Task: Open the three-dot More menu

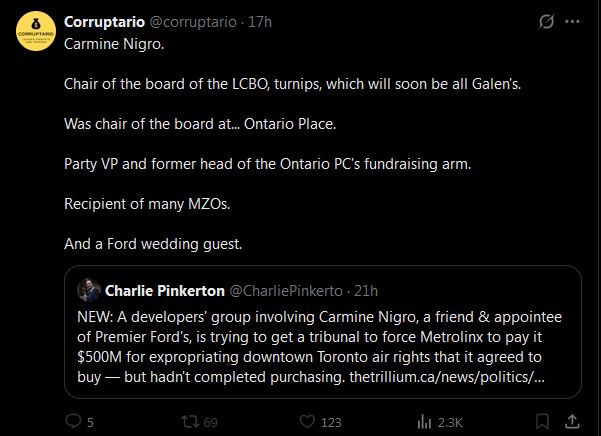Action: coord(572,21)
